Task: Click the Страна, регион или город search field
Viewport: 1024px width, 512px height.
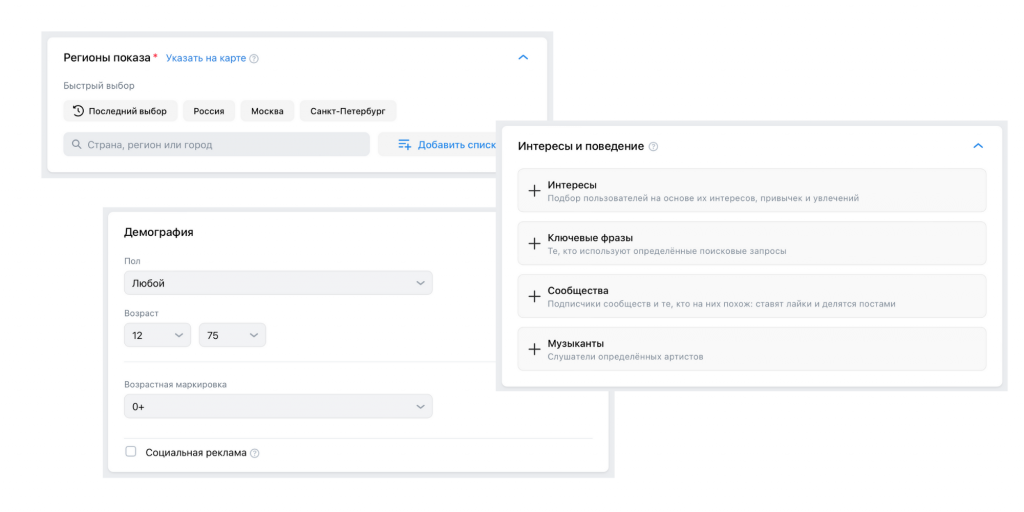Action: pos(216,144)
